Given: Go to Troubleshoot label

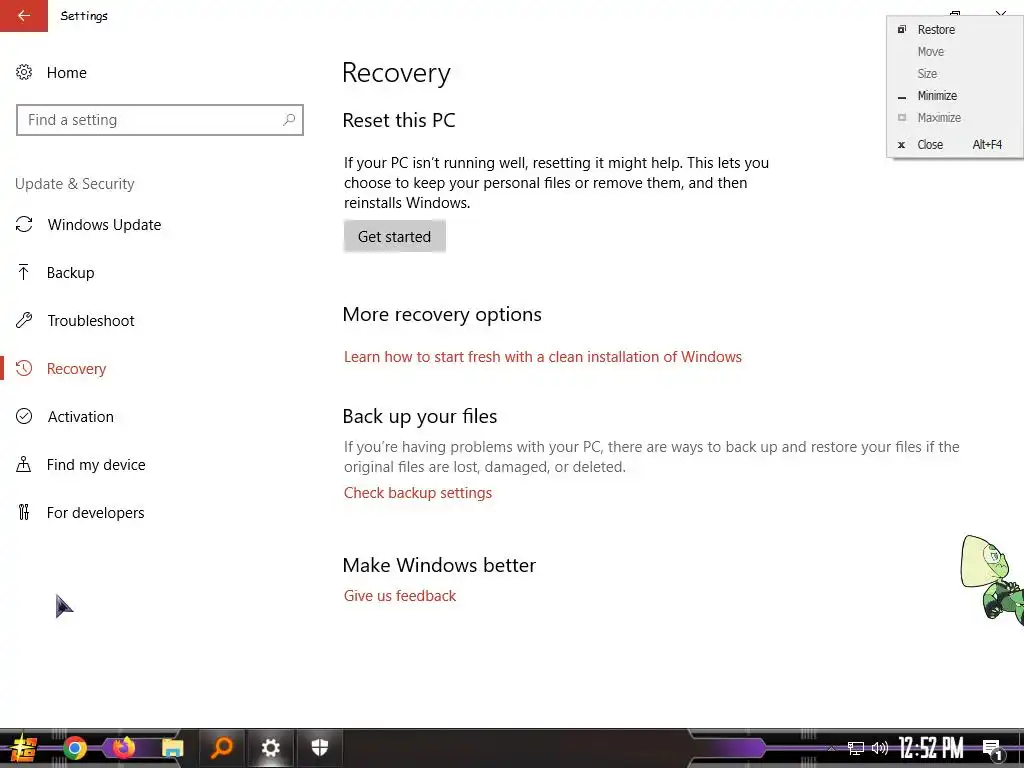Looking at the screenshot, I should pyautogui.click(x=91, y=321).
